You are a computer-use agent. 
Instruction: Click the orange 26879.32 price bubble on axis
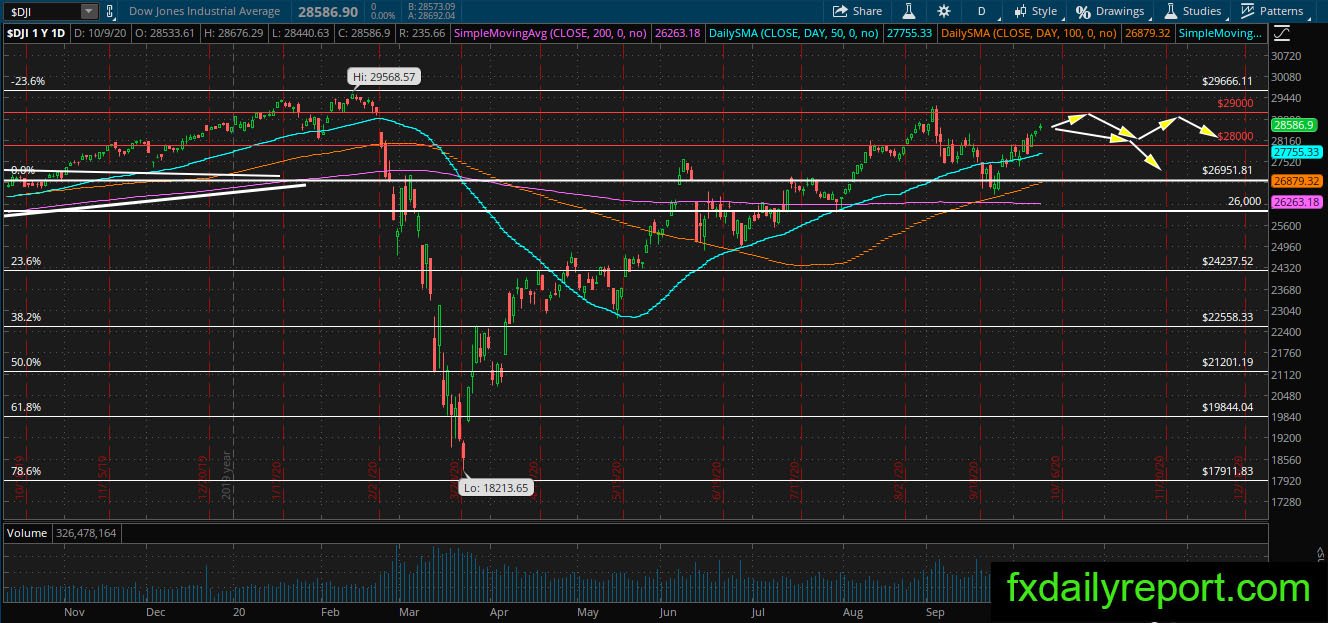pyautogui.click(x=1294, y=181)
